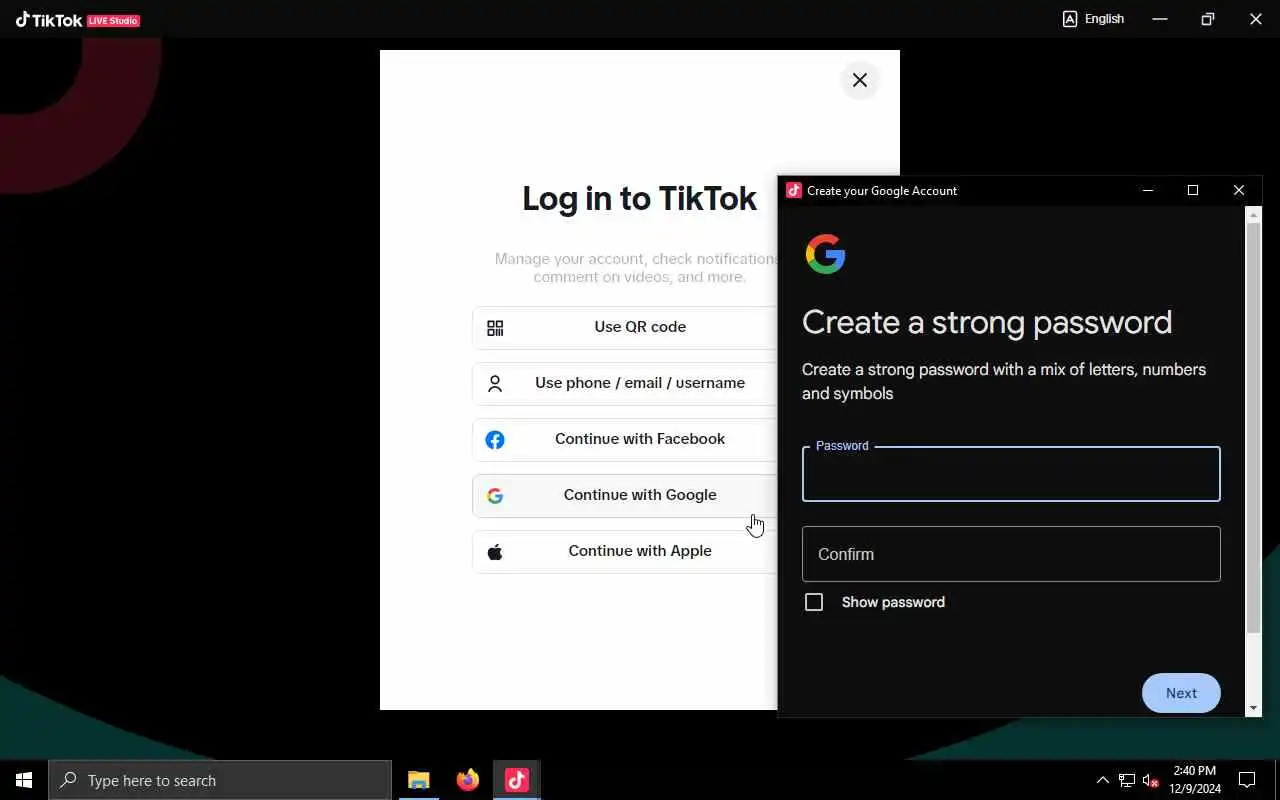This screenshot has height=800, width=1280.
Task: Click the muted volume tray icon
Action: click(1150, 780)
